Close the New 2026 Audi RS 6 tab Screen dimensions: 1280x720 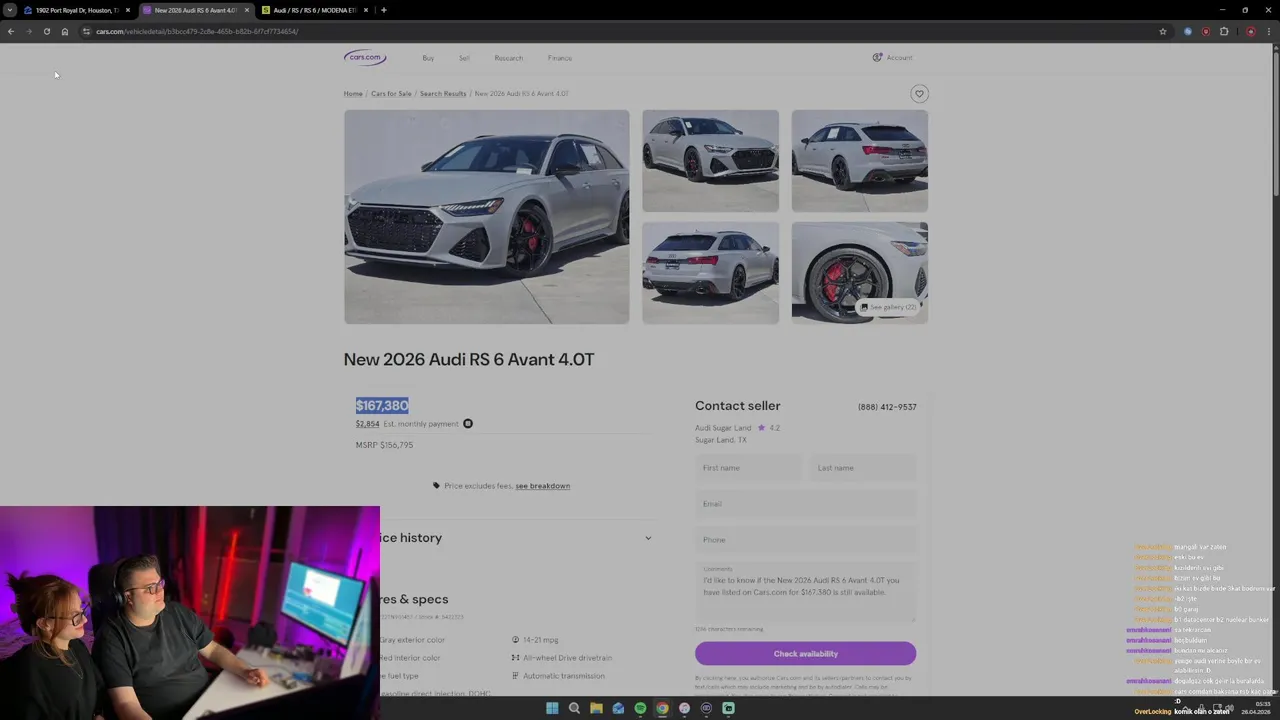click(247, 10)
